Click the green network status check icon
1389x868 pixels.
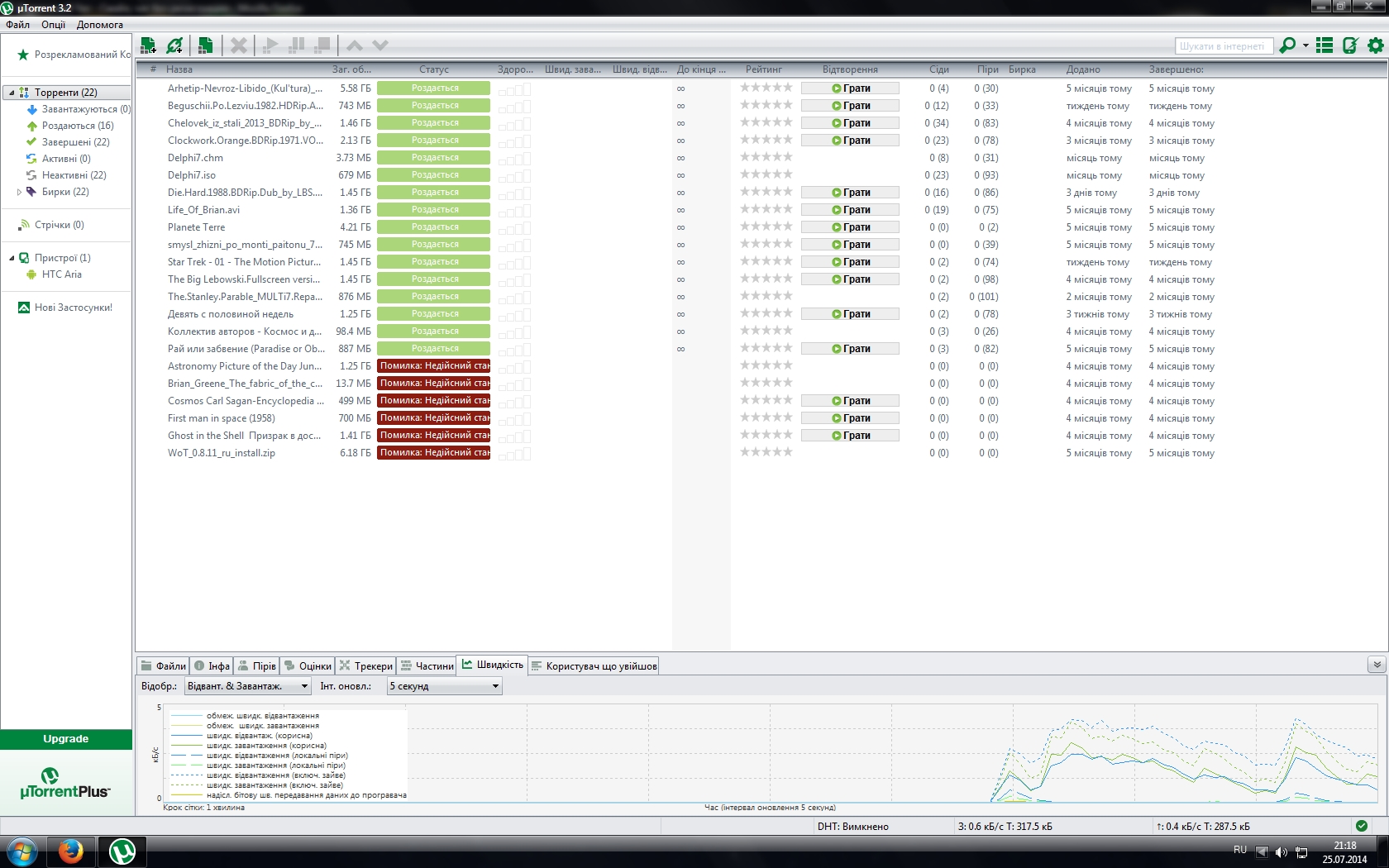1362,826
